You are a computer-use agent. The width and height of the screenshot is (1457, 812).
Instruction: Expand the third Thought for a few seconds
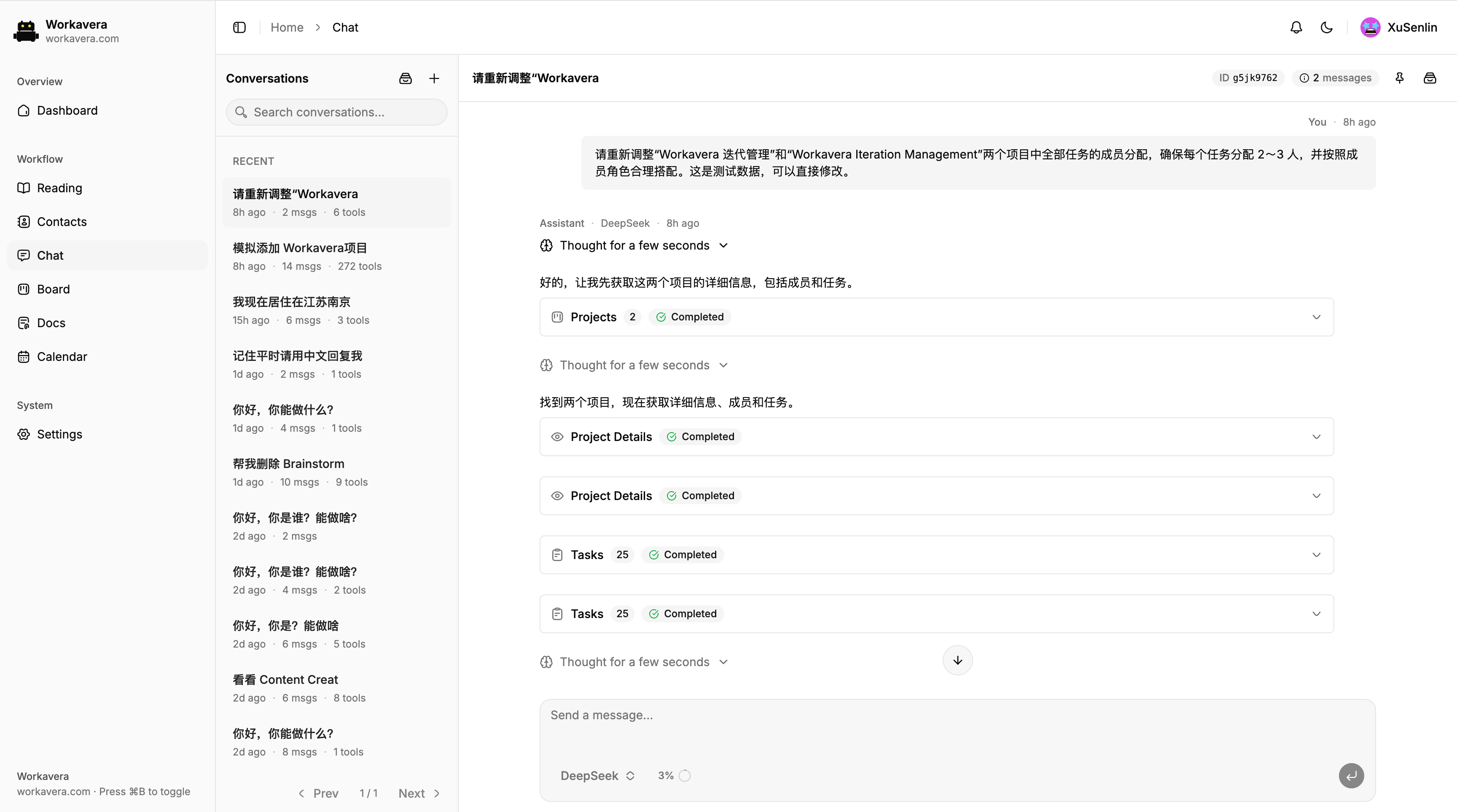tap(634, 662)
